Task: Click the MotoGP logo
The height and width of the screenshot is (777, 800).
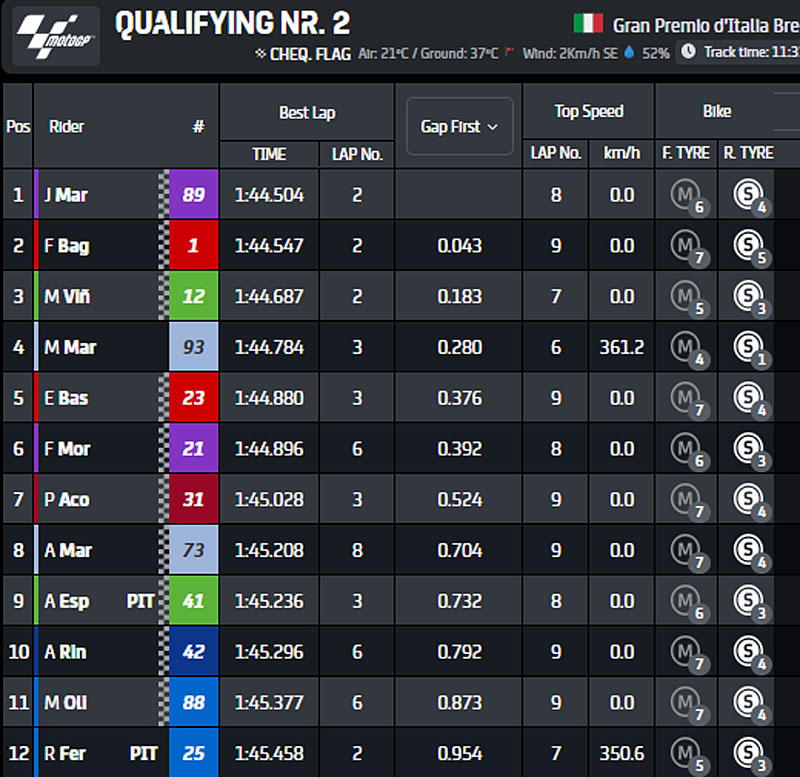Action: 55,36
